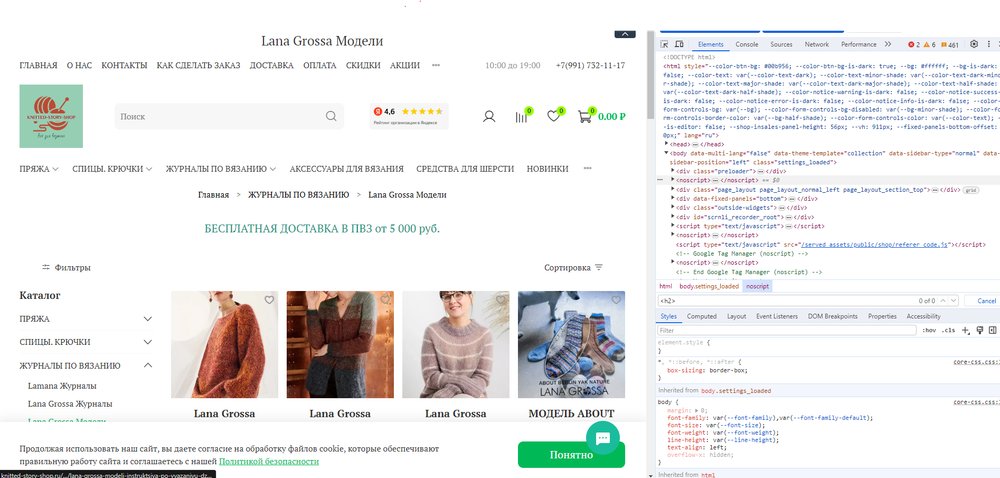Go to ДОСТАВКА menu link
1000x478 pixels.
(272, 65)
